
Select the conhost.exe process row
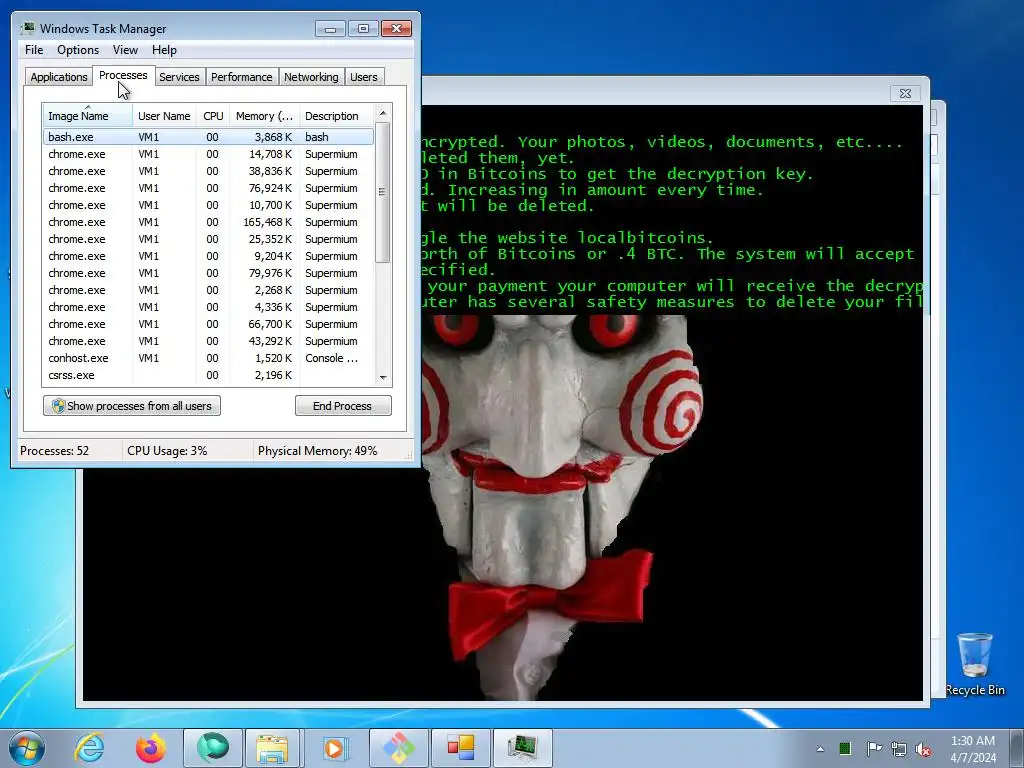[x=208, y=358]
